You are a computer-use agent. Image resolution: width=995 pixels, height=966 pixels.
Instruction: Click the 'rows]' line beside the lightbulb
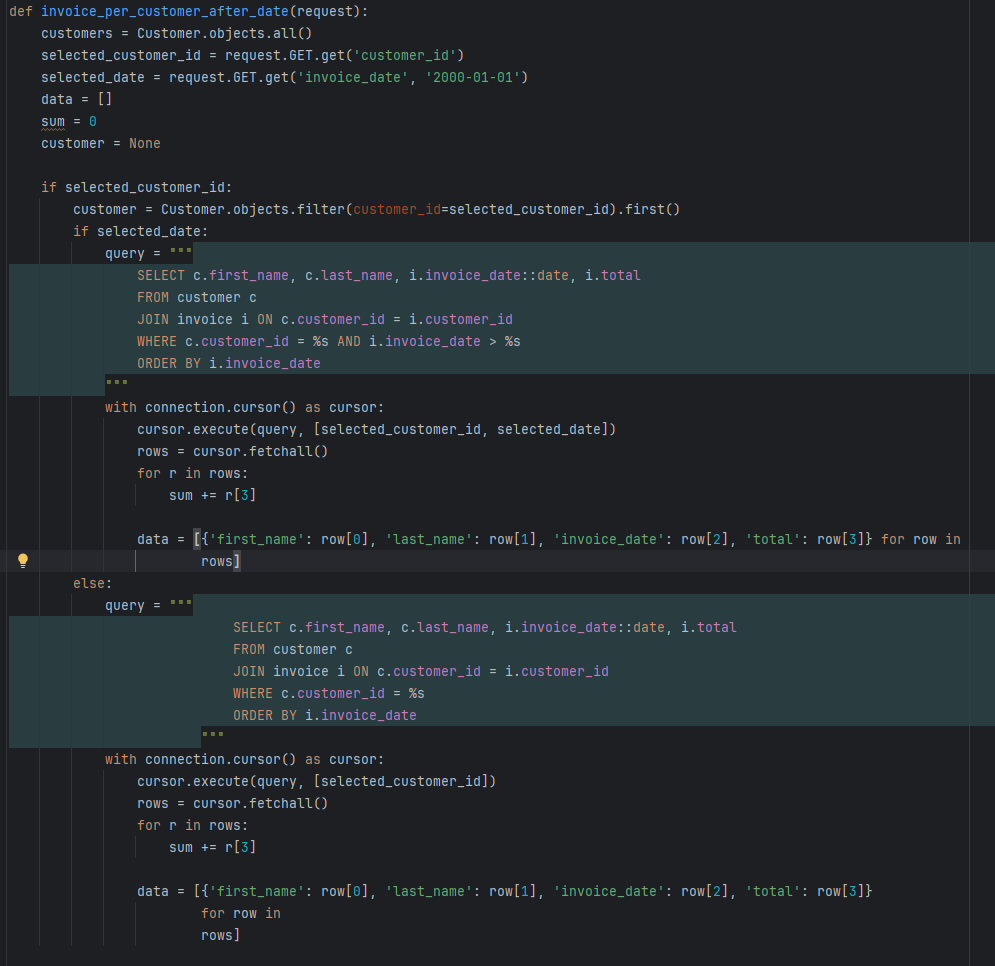pos(220,561)
